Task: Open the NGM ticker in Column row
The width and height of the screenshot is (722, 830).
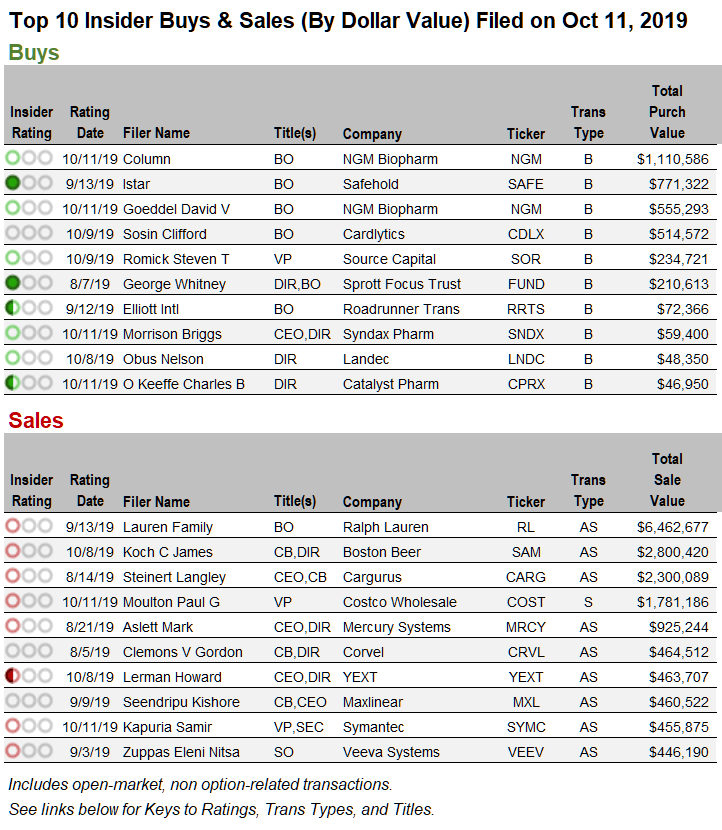Action: click(x=526, y=159)
